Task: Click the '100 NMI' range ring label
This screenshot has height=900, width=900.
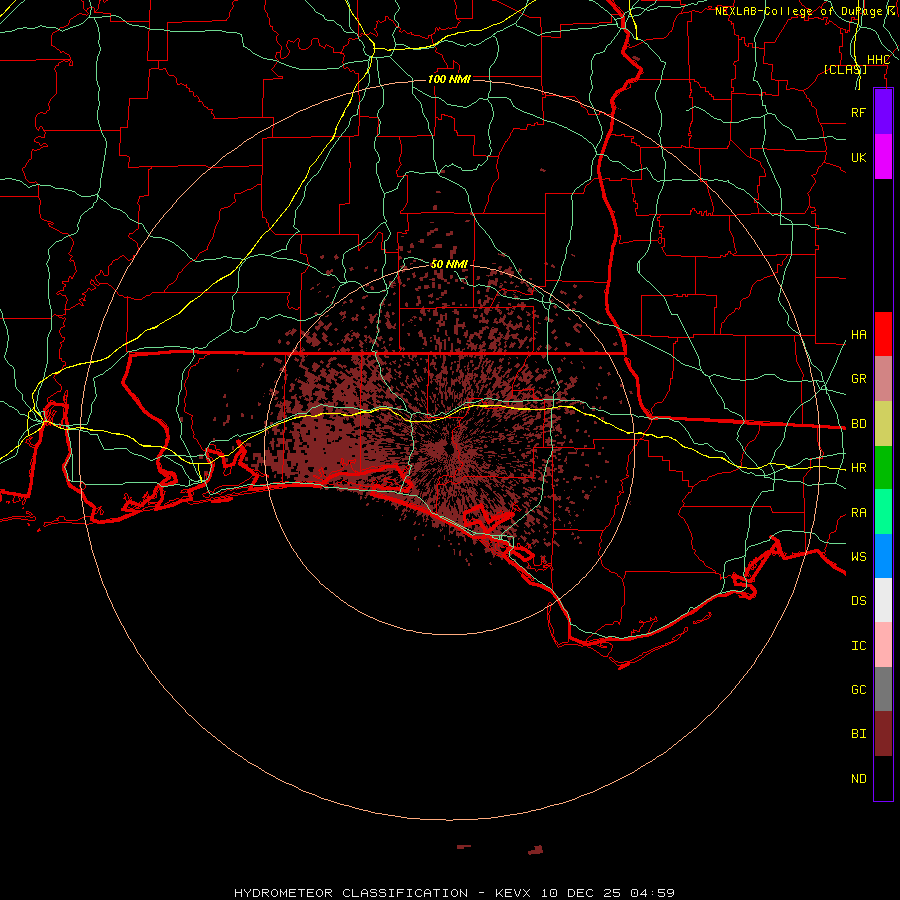Action: click(449, 79)
